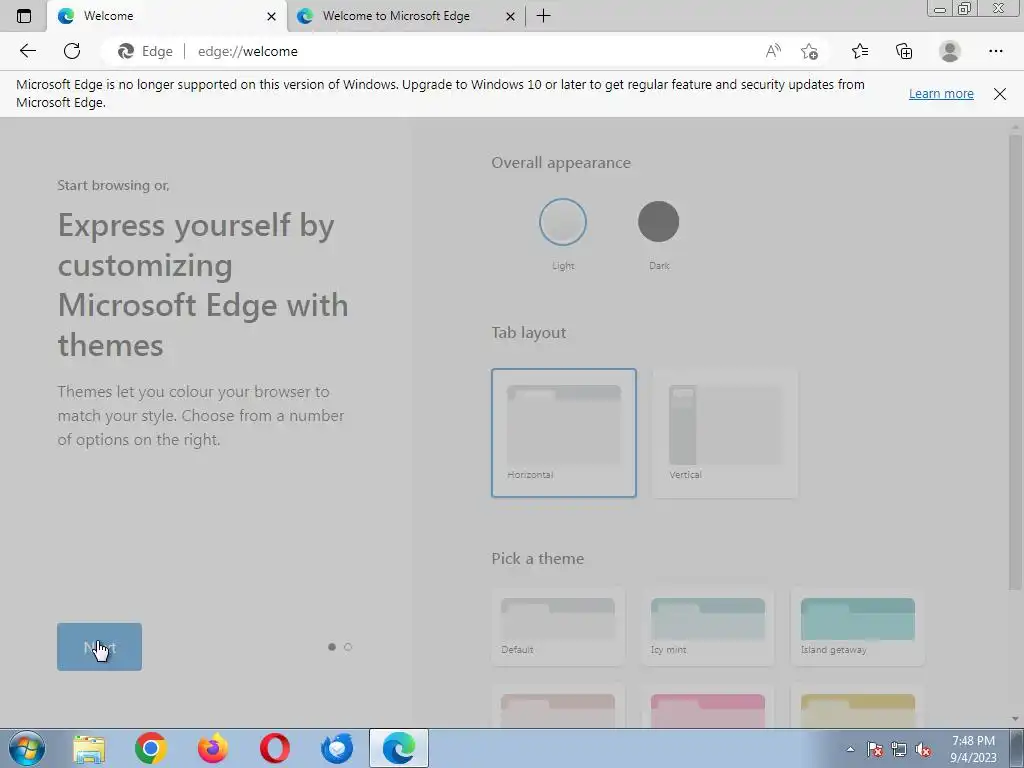Click the Edge site identity icon
Viewport: 1024px width, 768px height.
click(145, 51)
